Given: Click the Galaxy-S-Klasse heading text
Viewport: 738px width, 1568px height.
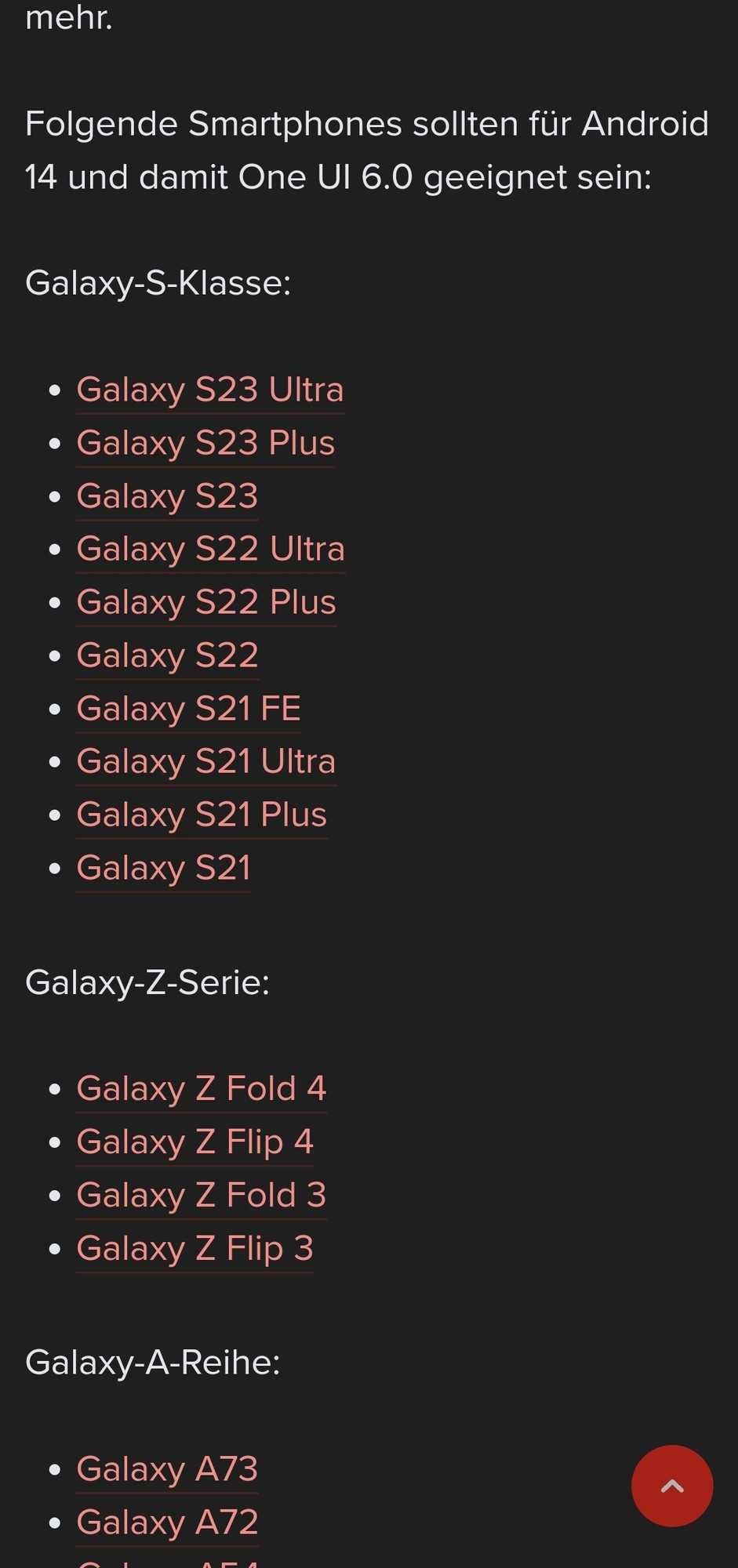Looking at the screenshot, I should (158, 283).
